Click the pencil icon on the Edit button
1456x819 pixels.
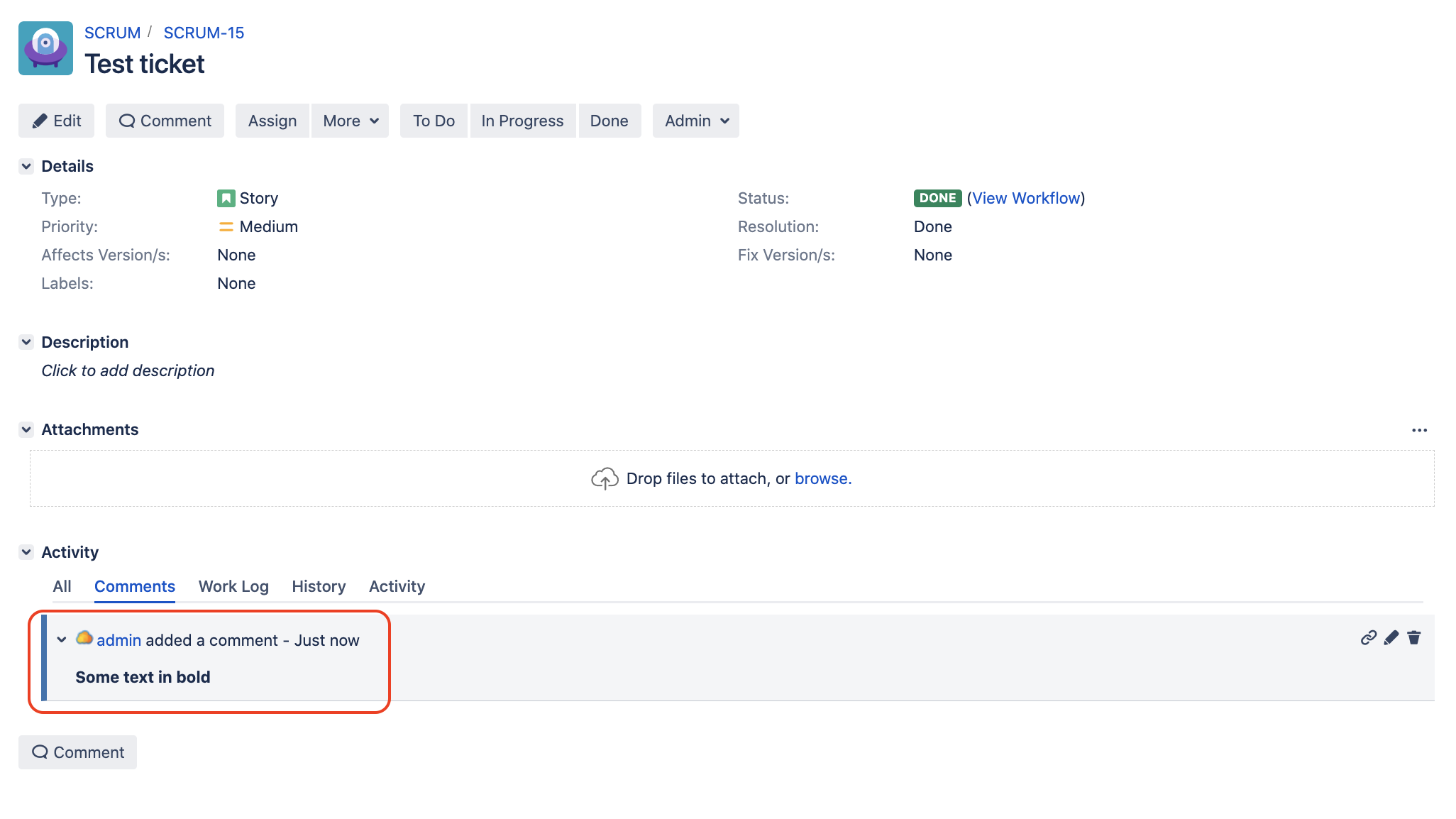[41, 120]
